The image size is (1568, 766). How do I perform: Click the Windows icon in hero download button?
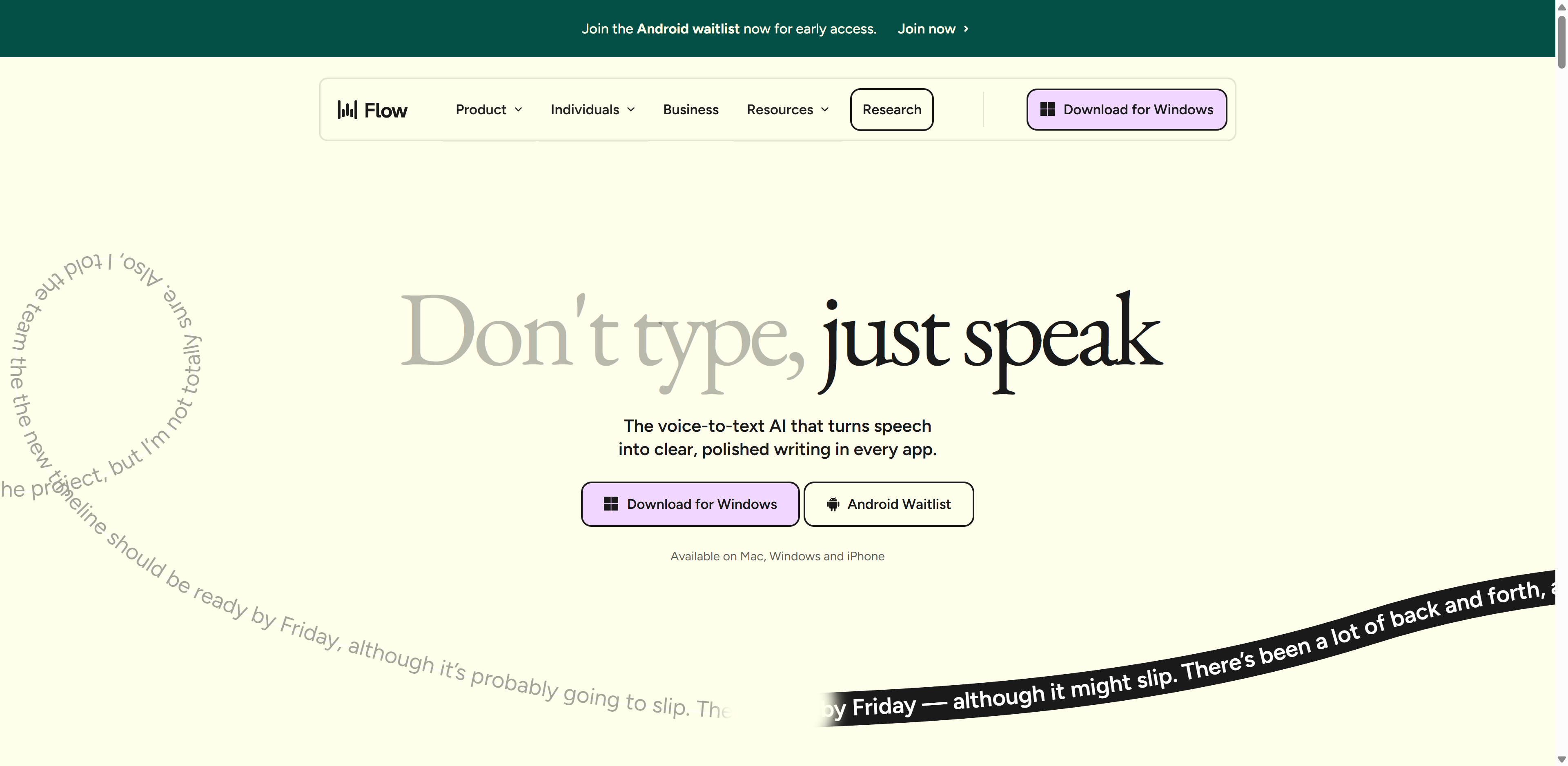tap(610, 504)
